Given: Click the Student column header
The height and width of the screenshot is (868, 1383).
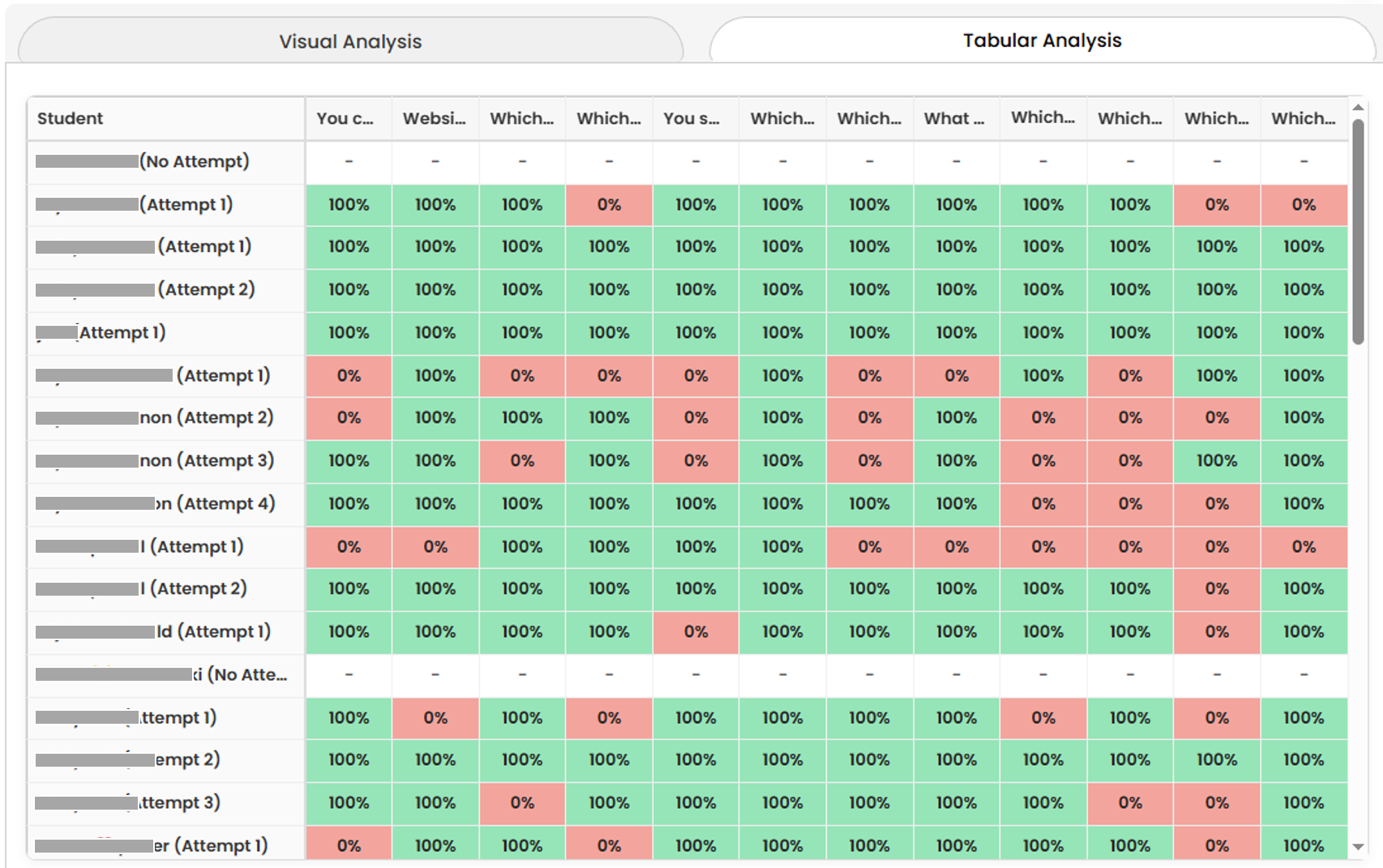Looking at the screenshot, I should click(71, 118).
